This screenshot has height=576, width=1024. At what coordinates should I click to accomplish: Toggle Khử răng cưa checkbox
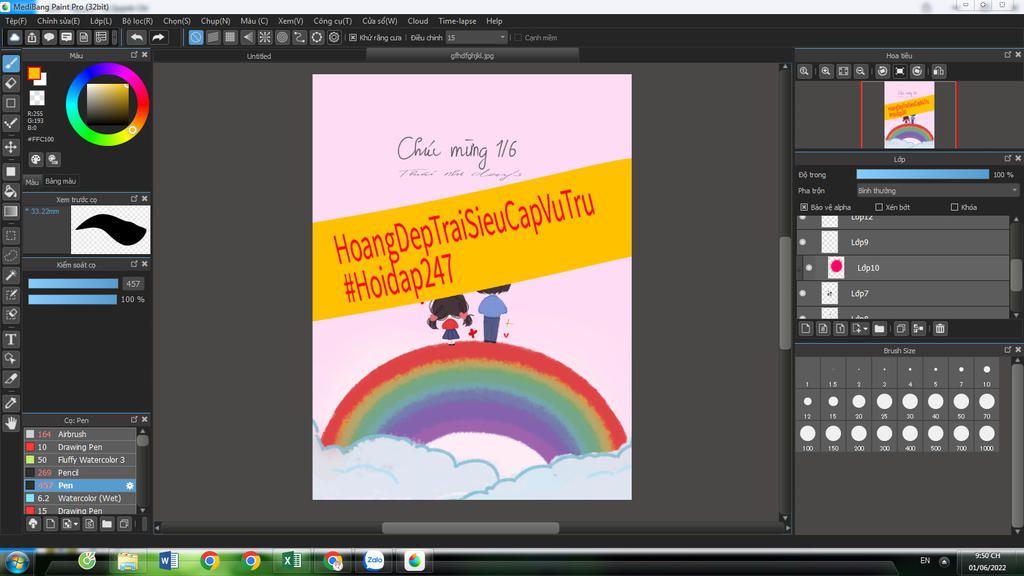pyautogui.click(x=353, y=37)
